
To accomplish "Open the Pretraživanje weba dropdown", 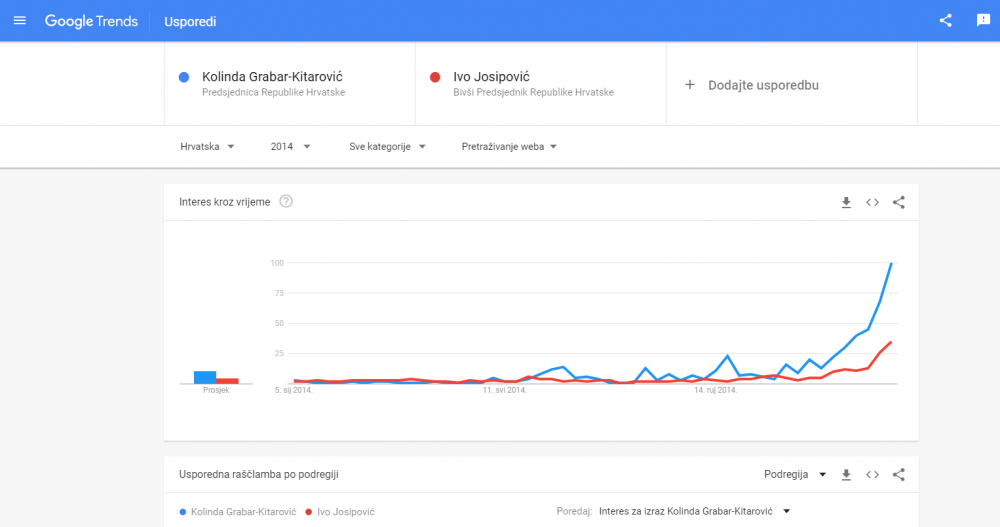I will (x=509, y=147).
